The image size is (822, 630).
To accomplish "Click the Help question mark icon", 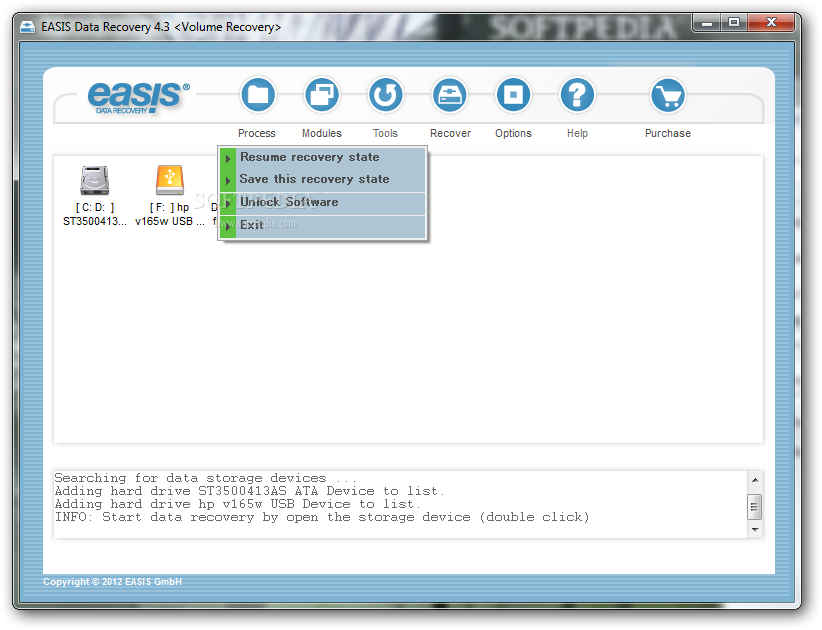I will pos(577,95).
